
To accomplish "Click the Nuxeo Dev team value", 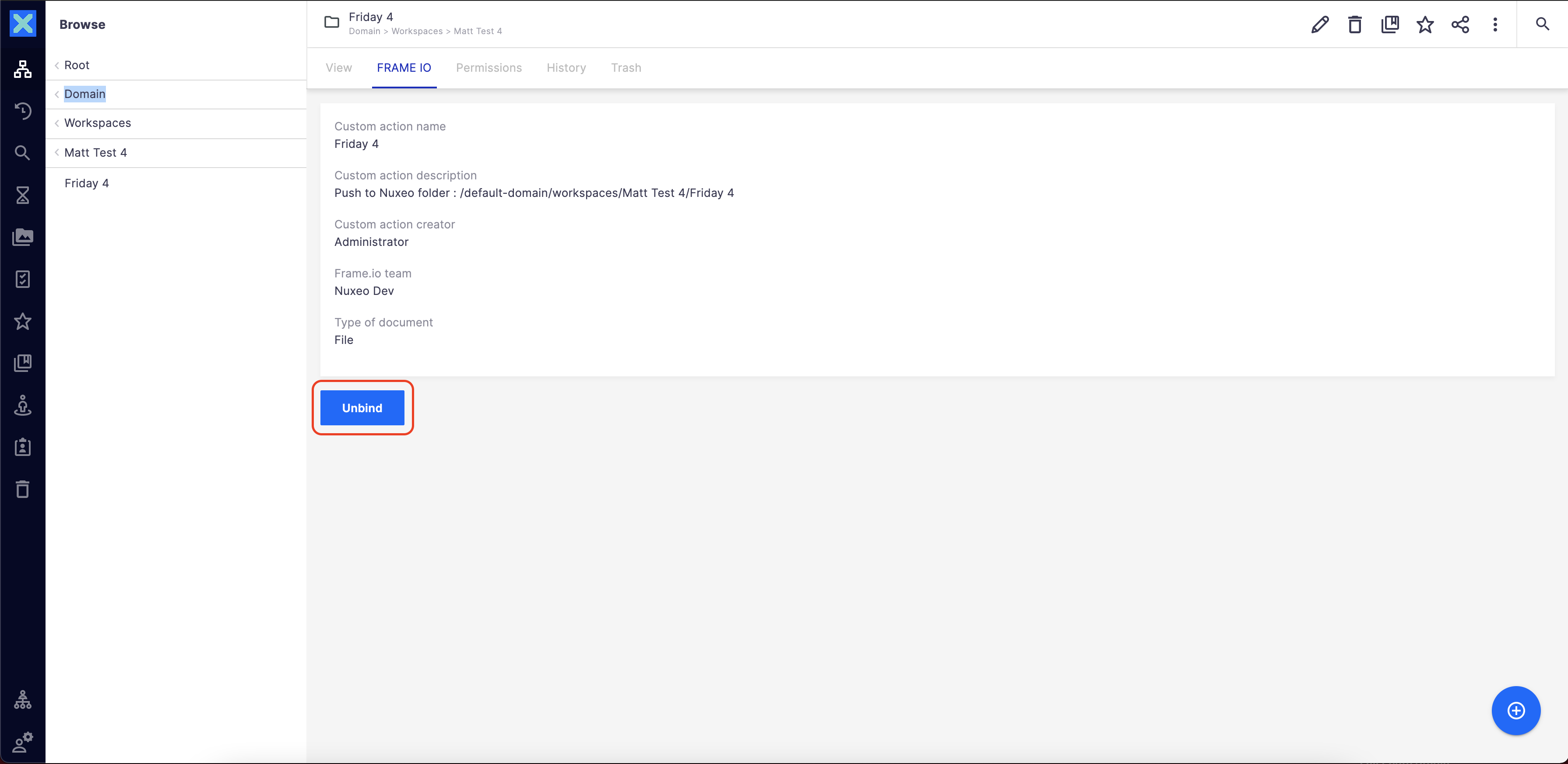I will (364, 291).
